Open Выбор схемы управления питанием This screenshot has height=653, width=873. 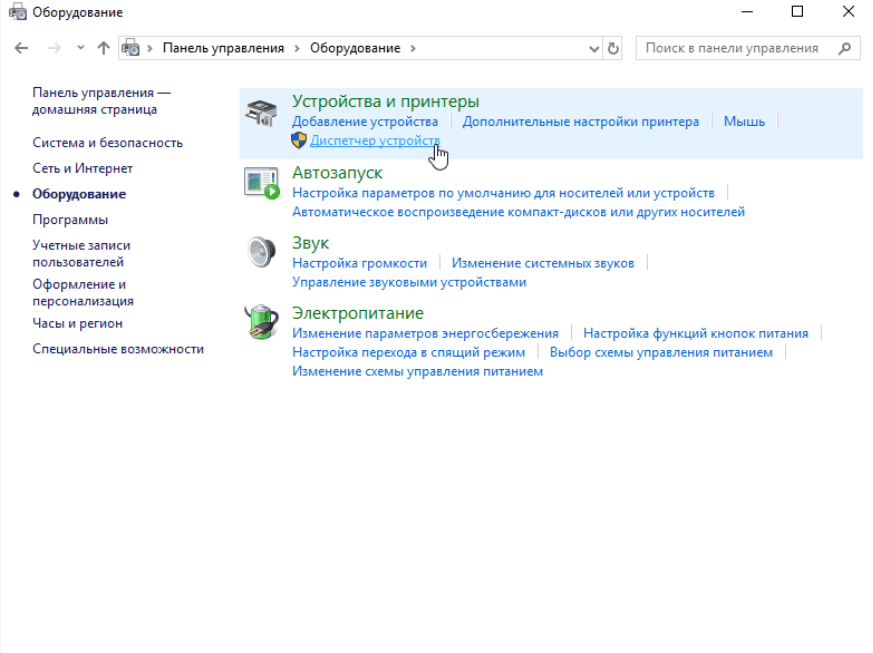pos(661,352)
